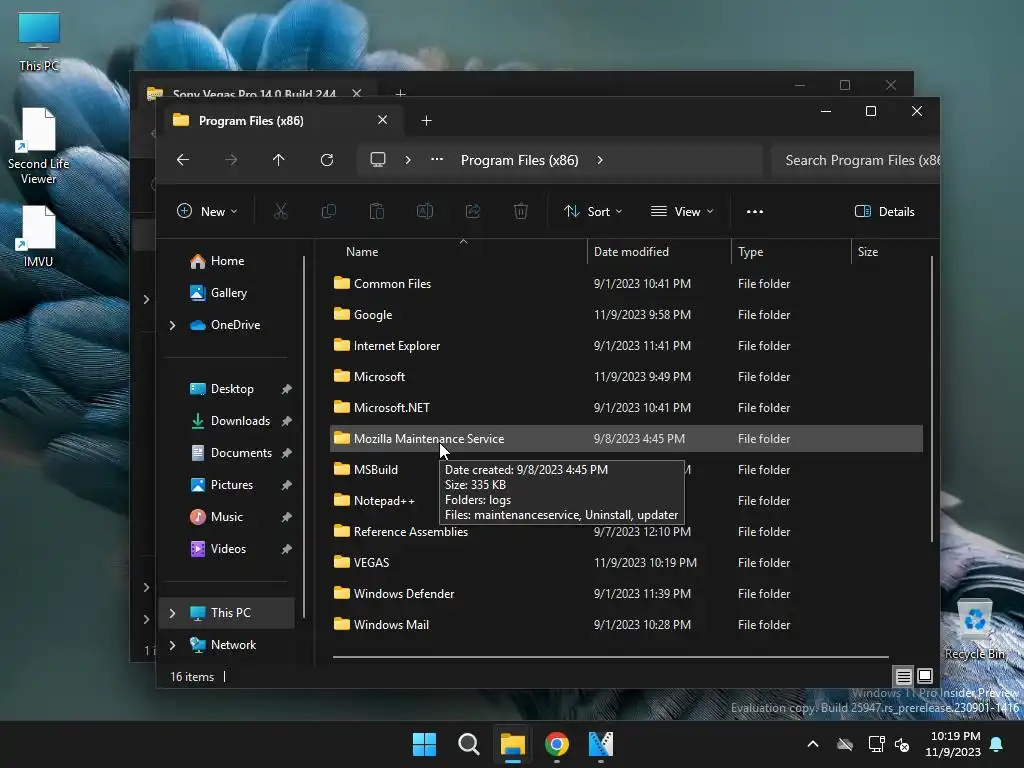Open the IMVU desktop shortcut

(38, 236)
